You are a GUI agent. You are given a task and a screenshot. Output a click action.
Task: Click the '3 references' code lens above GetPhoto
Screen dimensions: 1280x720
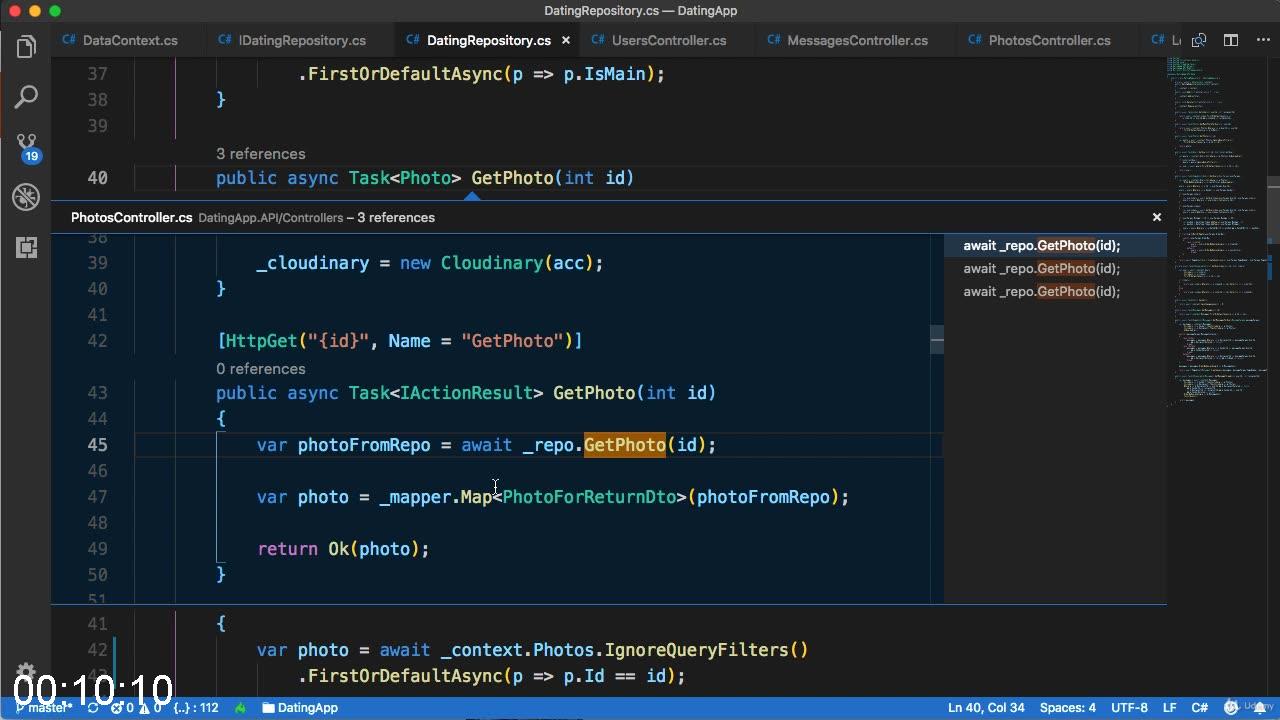click(261, 154)
